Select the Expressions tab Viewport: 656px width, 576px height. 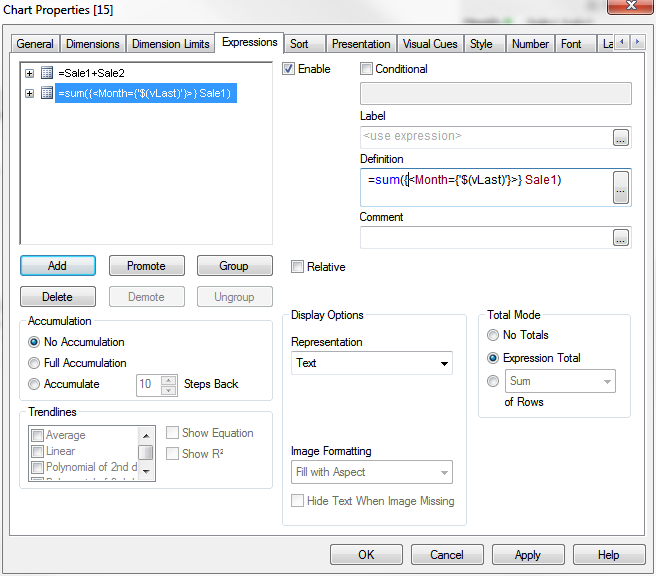click(x=249, y=42)
